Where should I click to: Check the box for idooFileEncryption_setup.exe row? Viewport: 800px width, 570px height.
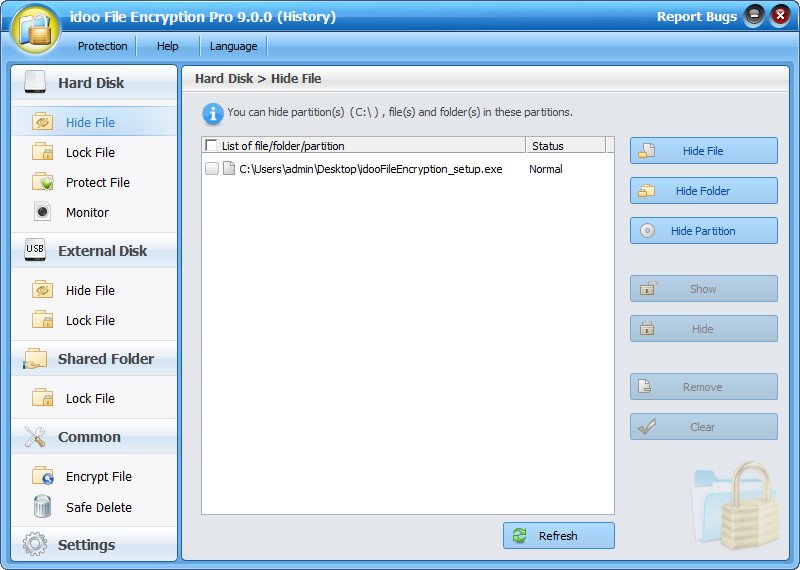point(212,168)
